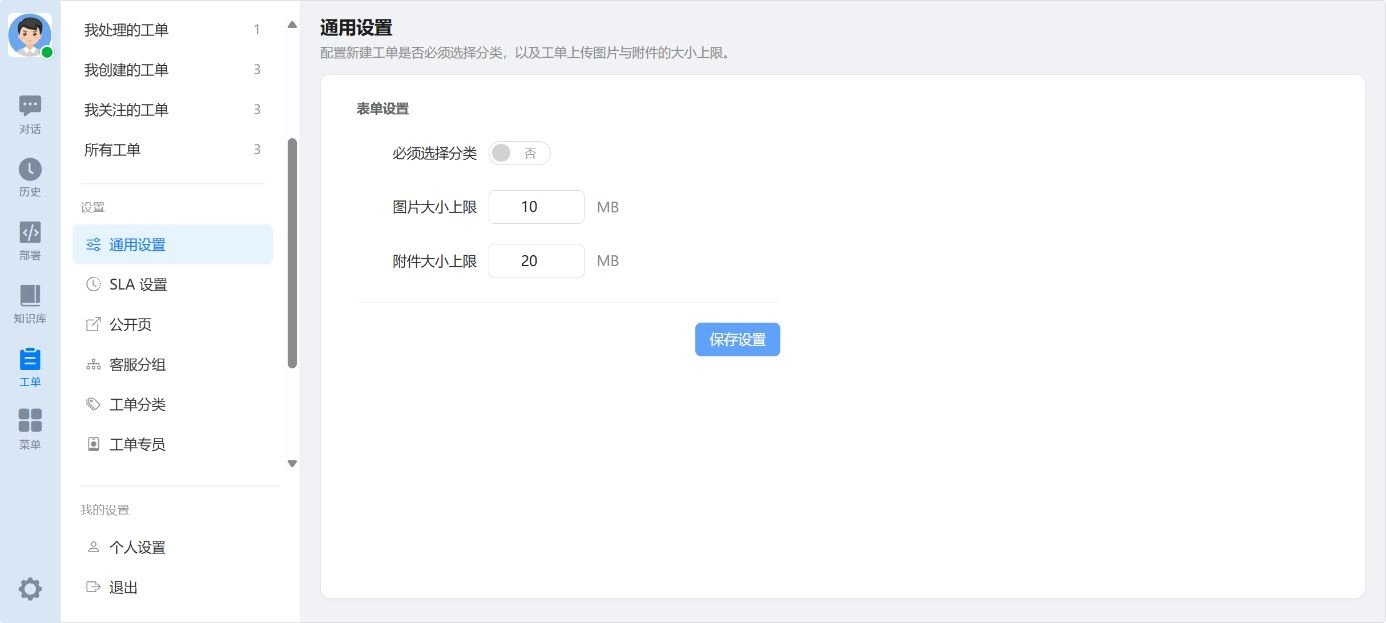Image resolution: width=1386 pixels, height=623 pixels.
Task: Go to 公开页 settings
Action: click(x=172, y=325)
